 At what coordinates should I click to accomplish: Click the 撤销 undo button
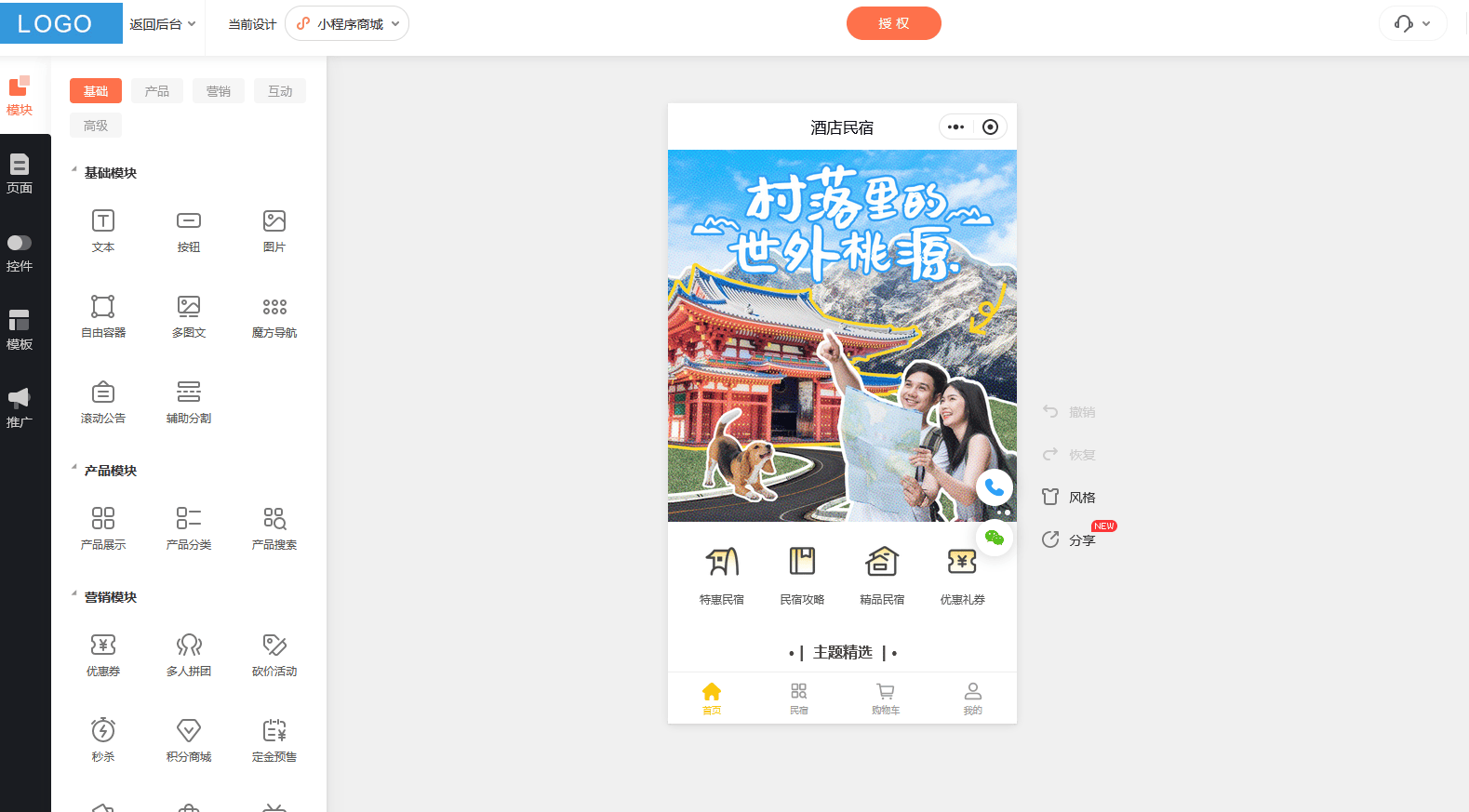(x=1069, y=411)
